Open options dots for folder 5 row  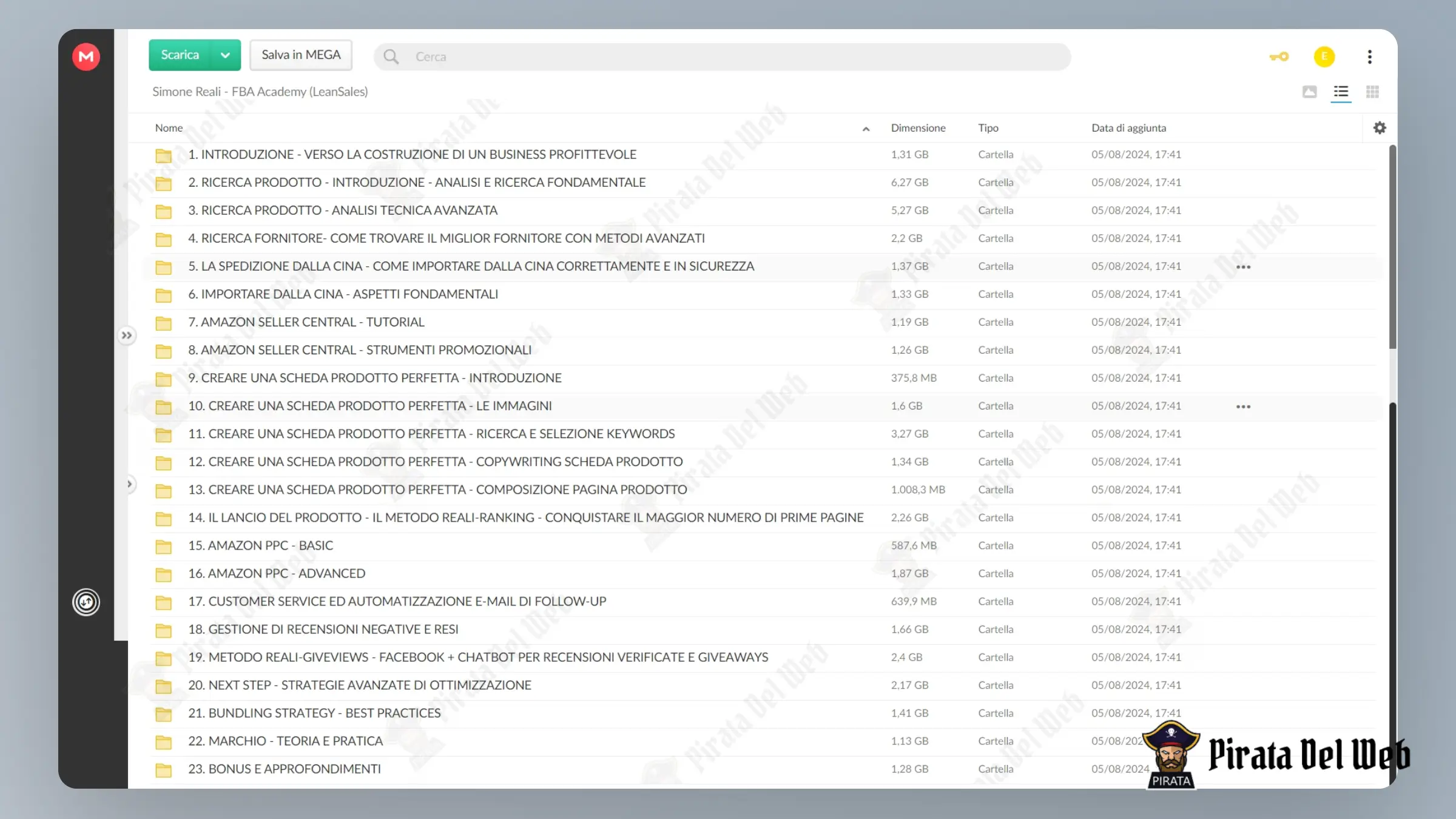pyautogui.click(x=1244, y=267)
